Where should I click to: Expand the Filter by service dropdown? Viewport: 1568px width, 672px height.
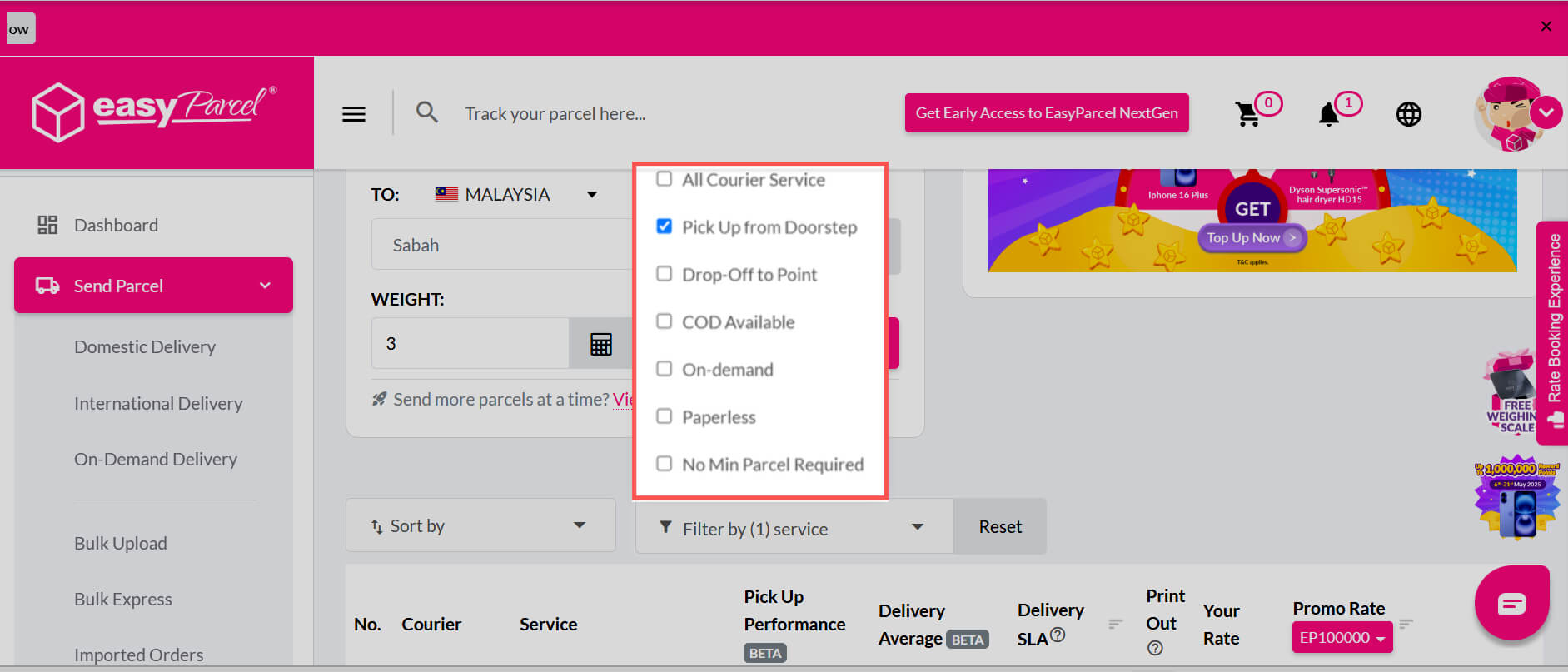coord(794,528)
